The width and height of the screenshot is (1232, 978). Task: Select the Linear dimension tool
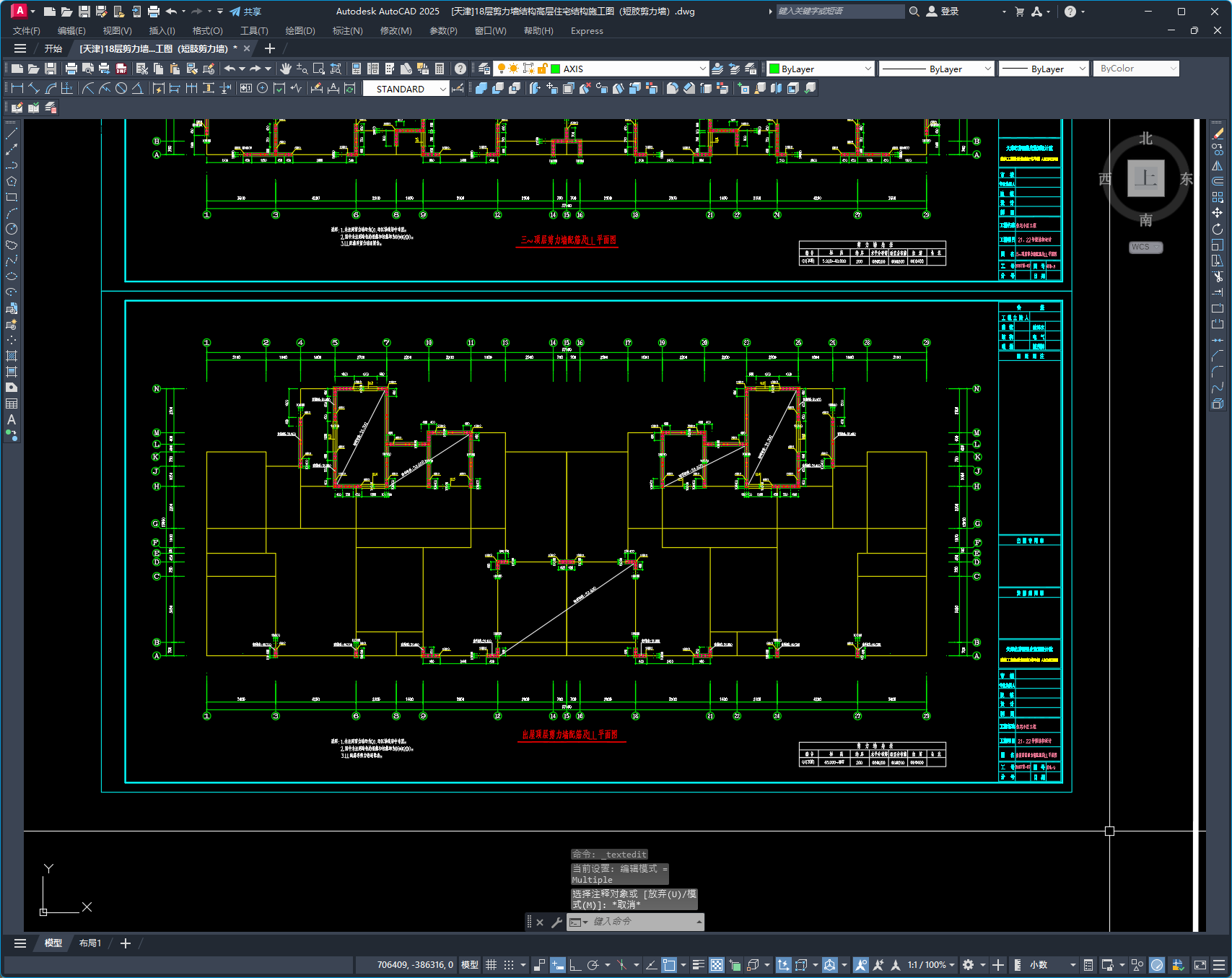coord(17,88)
